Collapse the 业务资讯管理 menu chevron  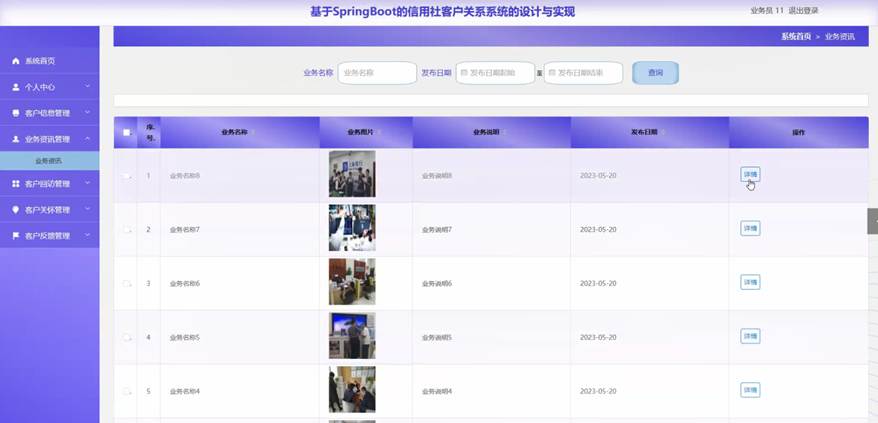pyautogui.click(x=88, y=139)
